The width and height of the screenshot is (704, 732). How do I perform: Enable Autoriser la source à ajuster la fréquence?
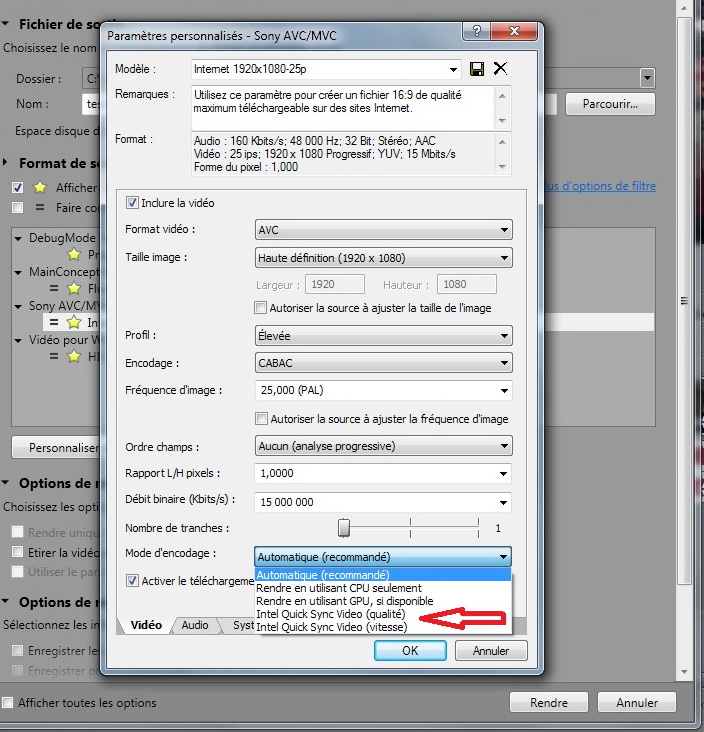[261, 418]
